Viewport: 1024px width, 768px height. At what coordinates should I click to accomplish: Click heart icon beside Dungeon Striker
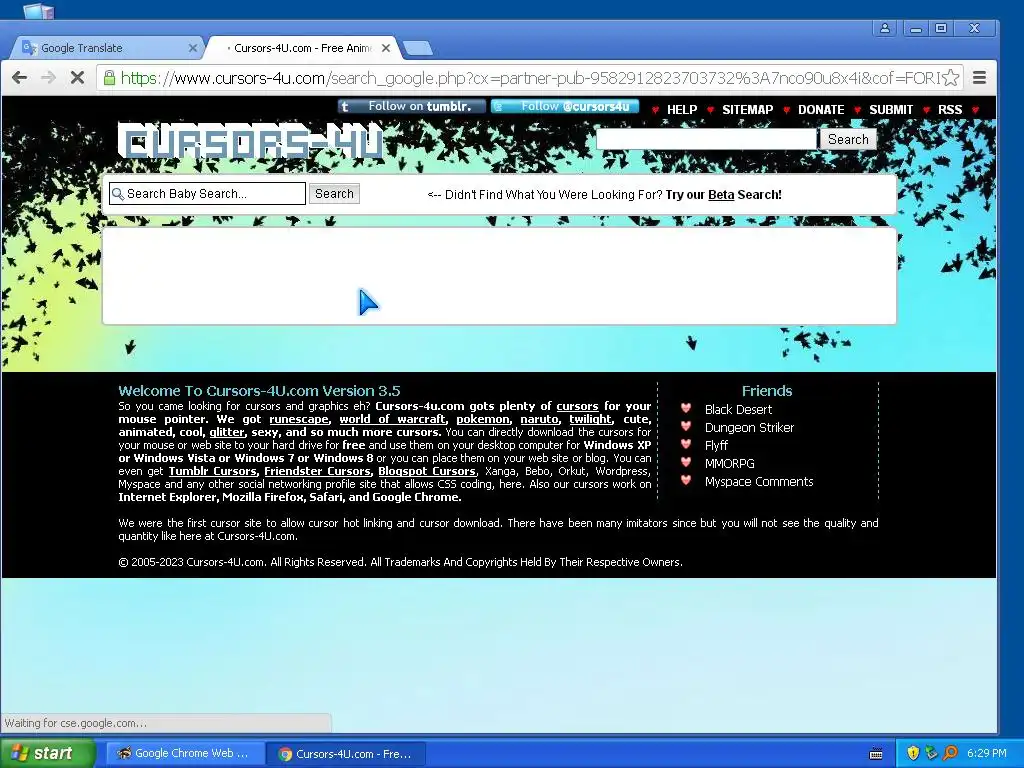pyautogui.click(x=686, y=426)
